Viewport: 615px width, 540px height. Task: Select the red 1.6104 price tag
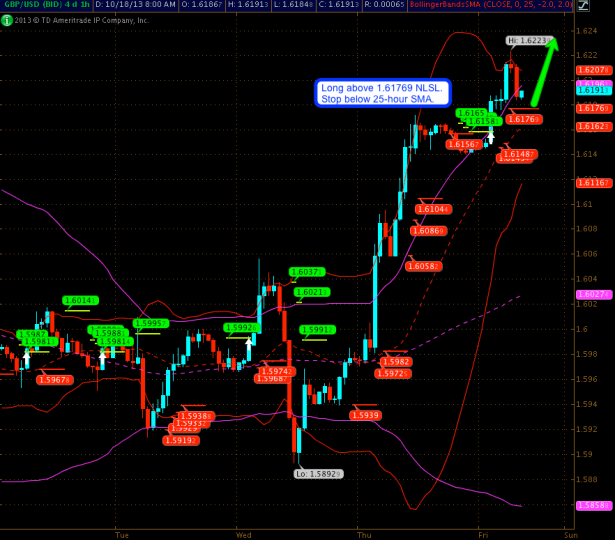pos(433,209)
